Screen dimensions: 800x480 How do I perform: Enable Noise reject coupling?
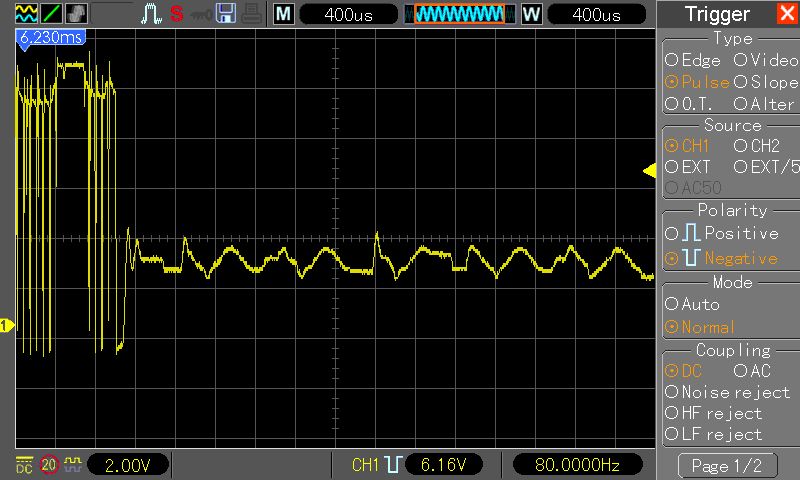pyautogui.click(x=728, y=392)
